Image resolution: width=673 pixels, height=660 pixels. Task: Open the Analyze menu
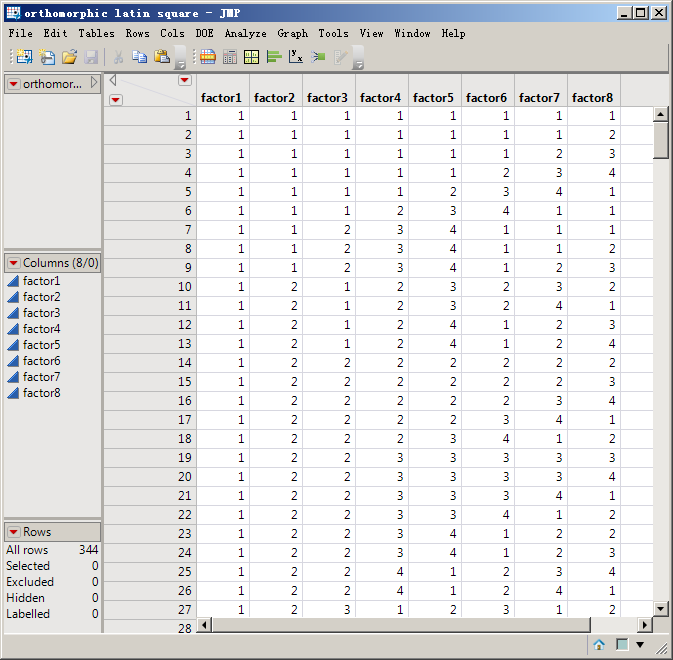coord(246,33)
